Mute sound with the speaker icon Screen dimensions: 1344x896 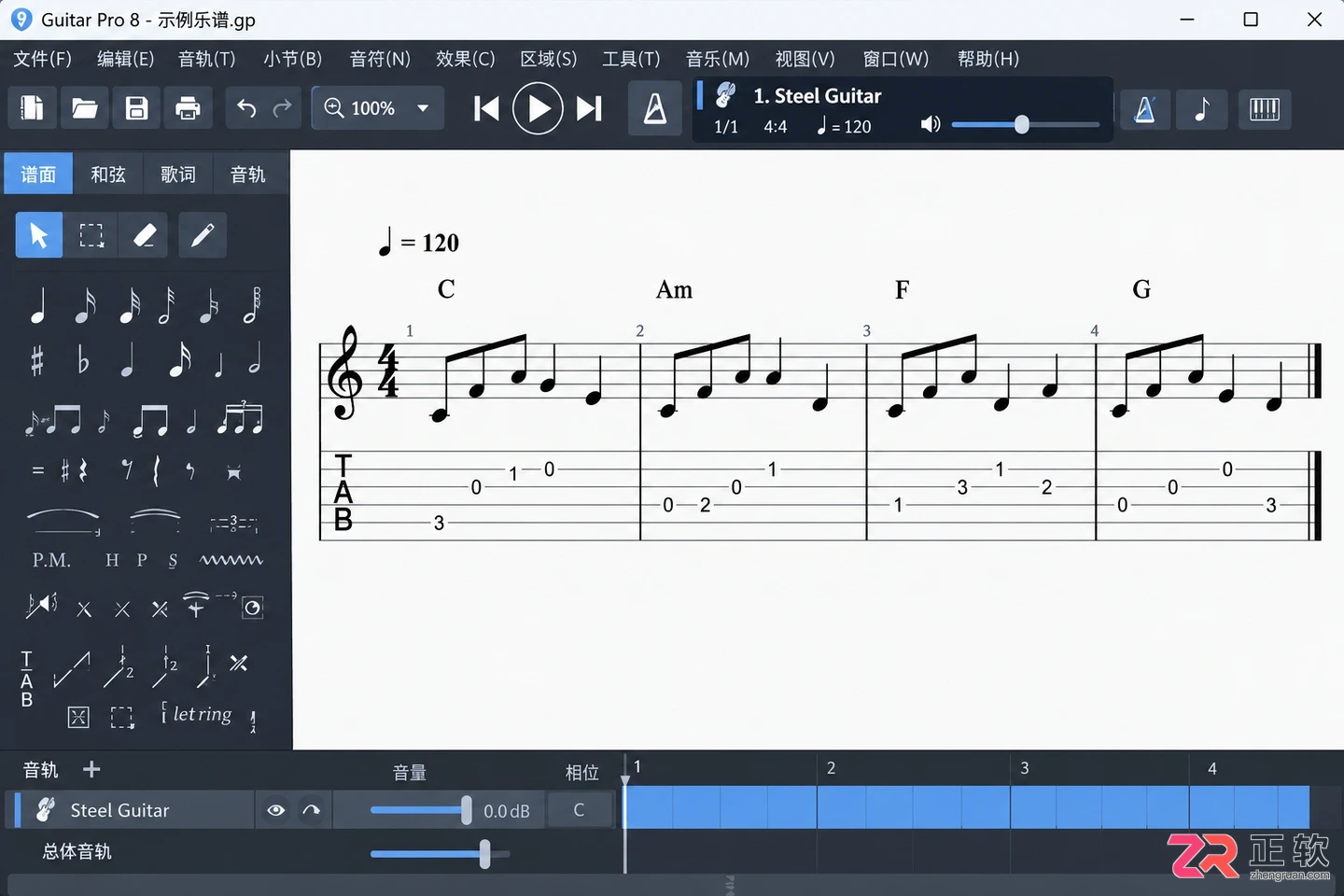(931, 124)
